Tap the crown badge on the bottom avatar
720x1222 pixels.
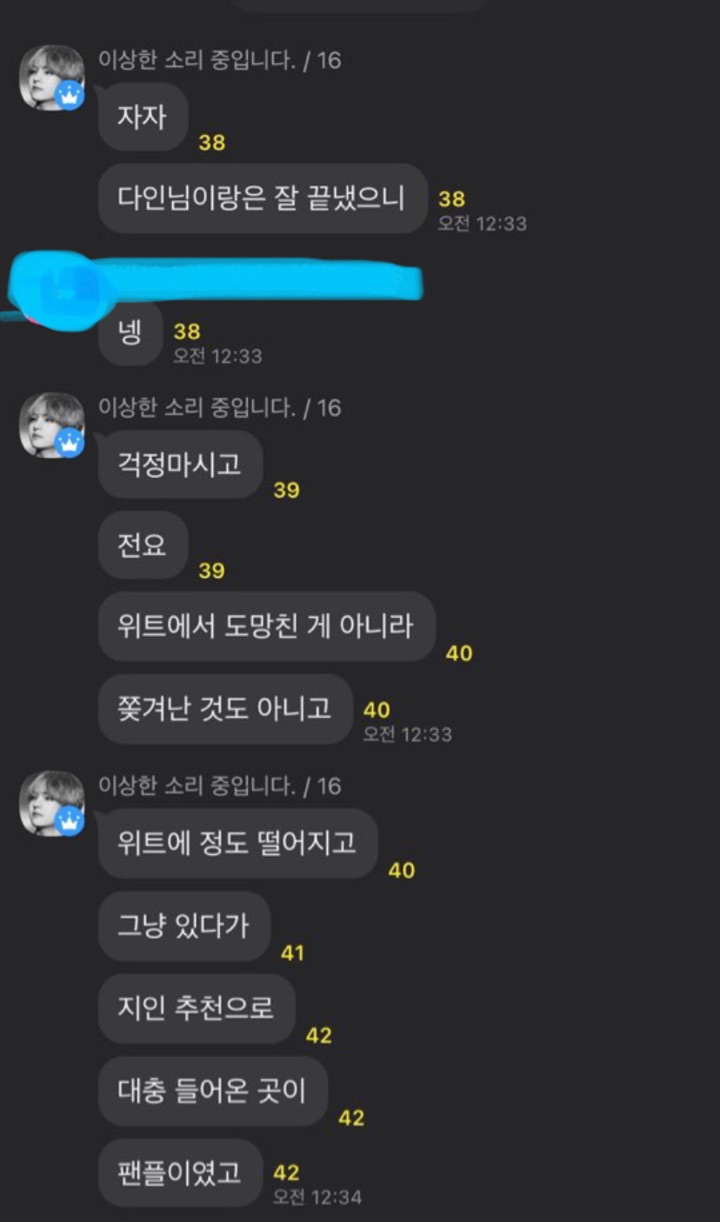point(69,821)
